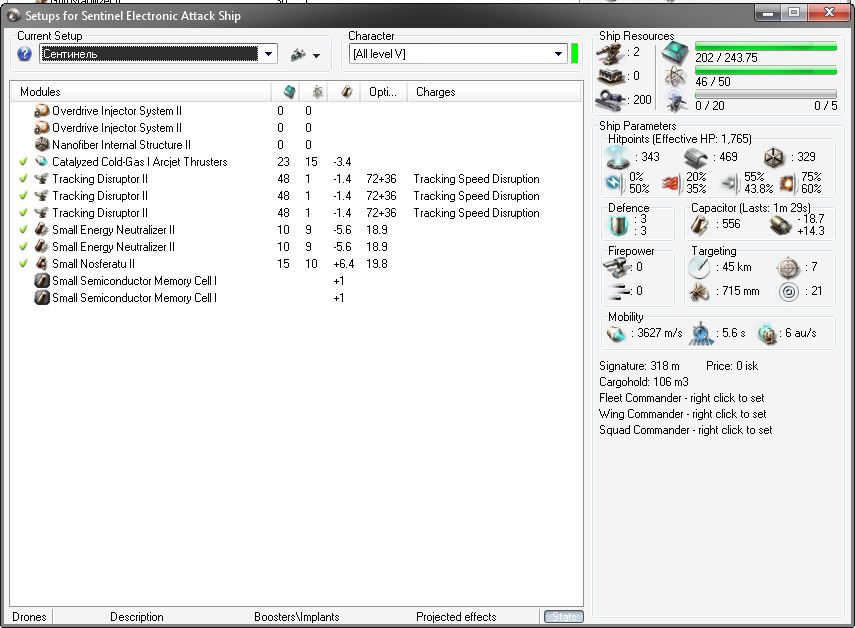Click Wing Commander - right click to set

click(683, 414)
